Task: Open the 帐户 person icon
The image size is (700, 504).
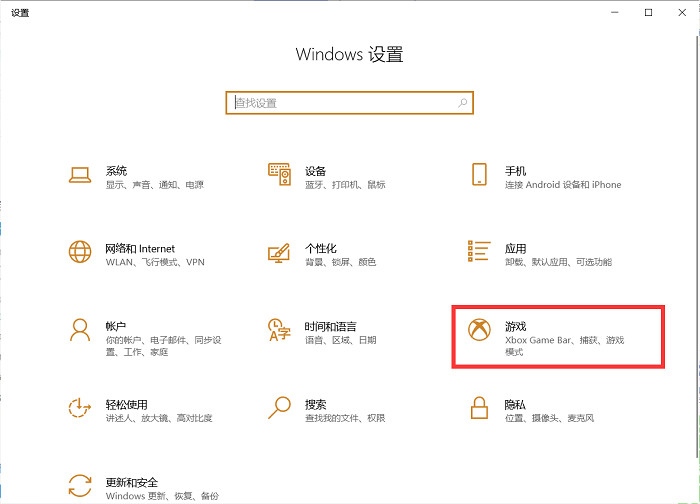Action: pos(80,330)
